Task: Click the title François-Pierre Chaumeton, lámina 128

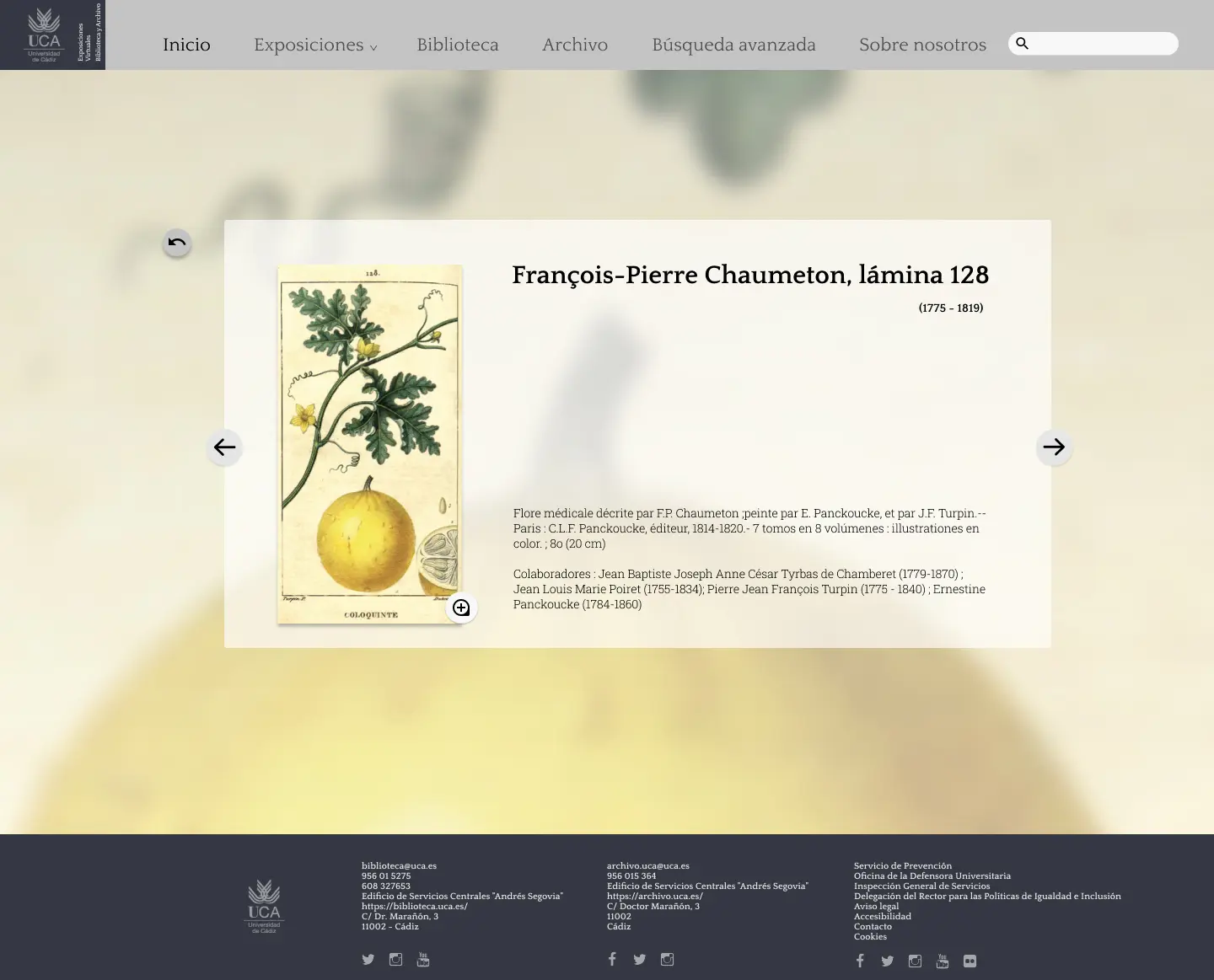Action: 750,275
